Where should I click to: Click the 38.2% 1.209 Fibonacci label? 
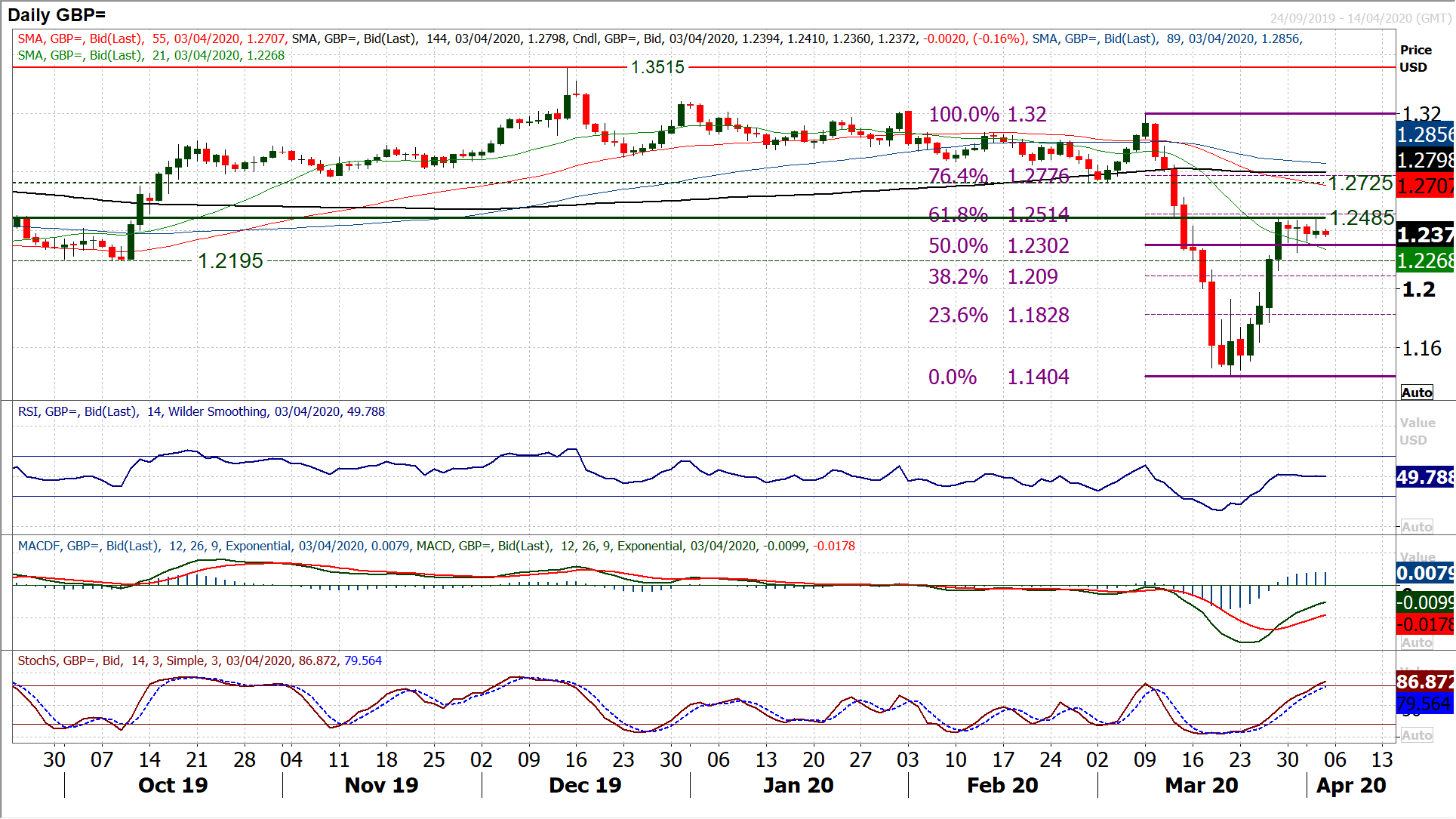993,277
